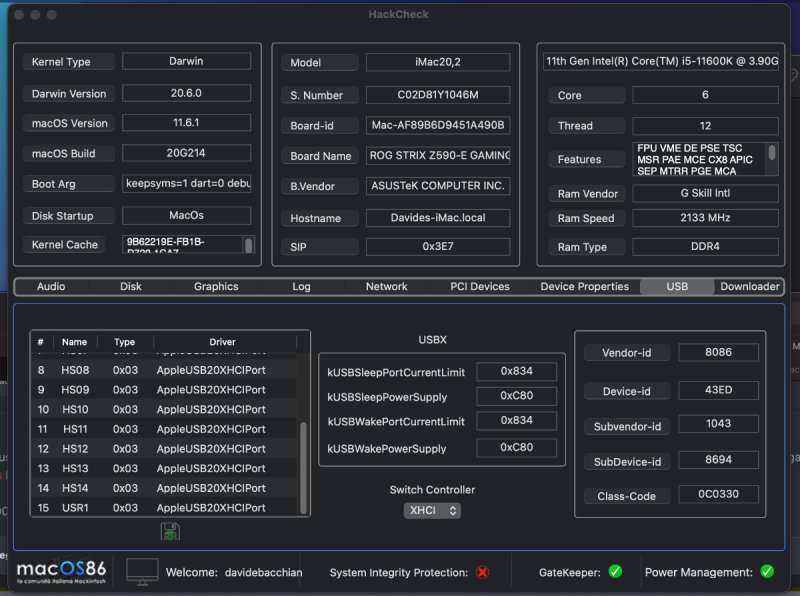Click the macOS Version value 11.6.1
The image size is (800, 596).
pyautogui.click(x=186, y=122)
